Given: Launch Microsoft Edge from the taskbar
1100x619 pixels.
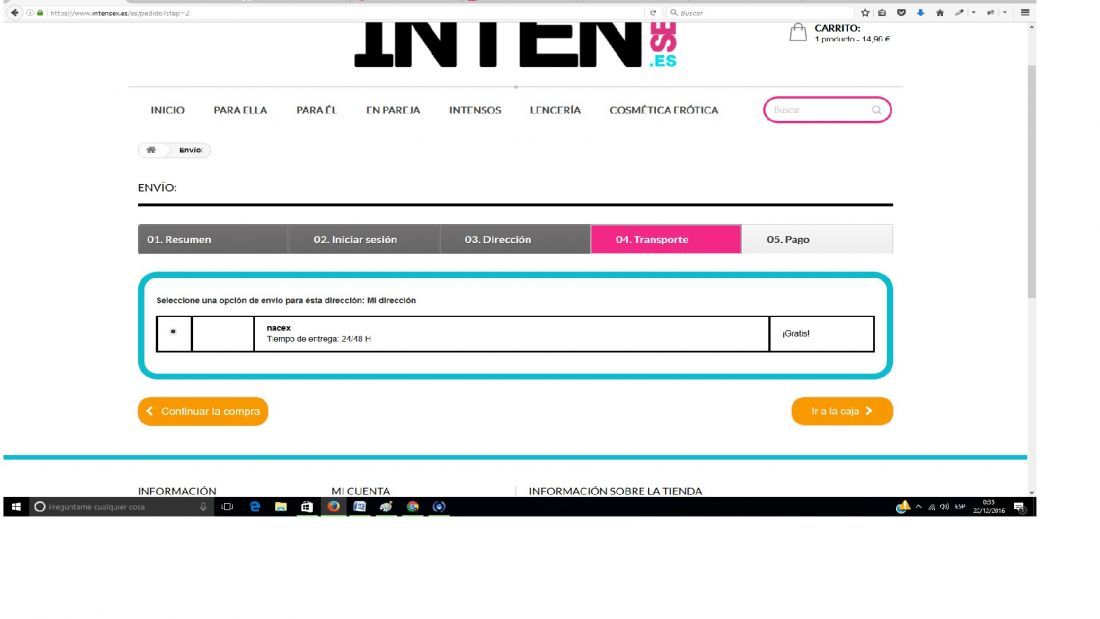Looking at the screenshot, I should tap(255, 507).
